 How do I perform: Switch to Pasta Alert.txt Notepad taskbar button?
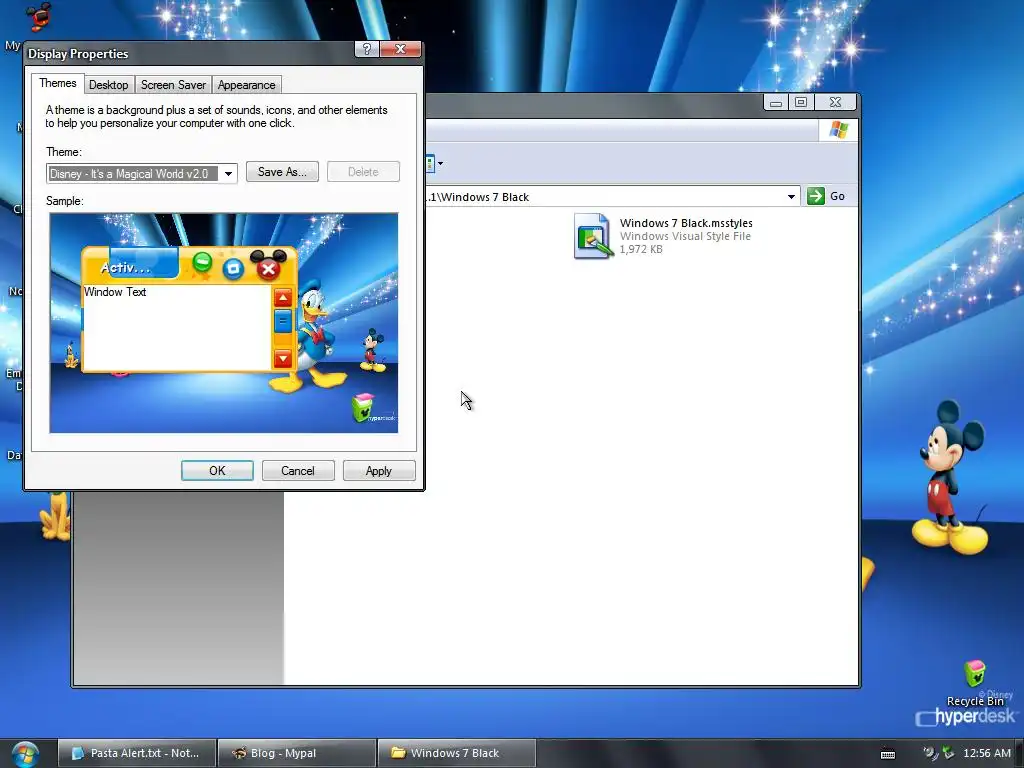tap(137, 753)
